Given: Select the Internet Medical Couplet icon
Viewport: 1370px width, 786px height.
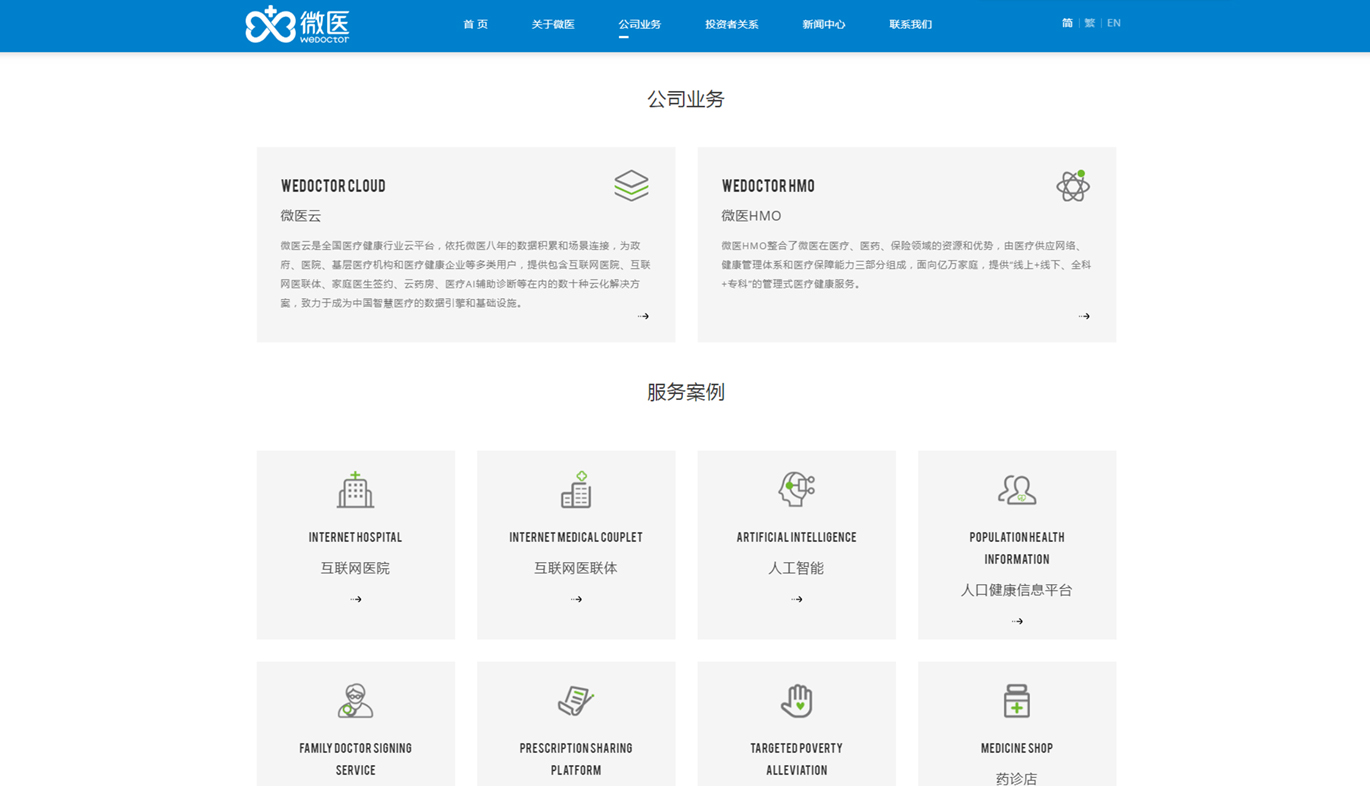Looking at the screenshot, I should [x=576, y=490].
